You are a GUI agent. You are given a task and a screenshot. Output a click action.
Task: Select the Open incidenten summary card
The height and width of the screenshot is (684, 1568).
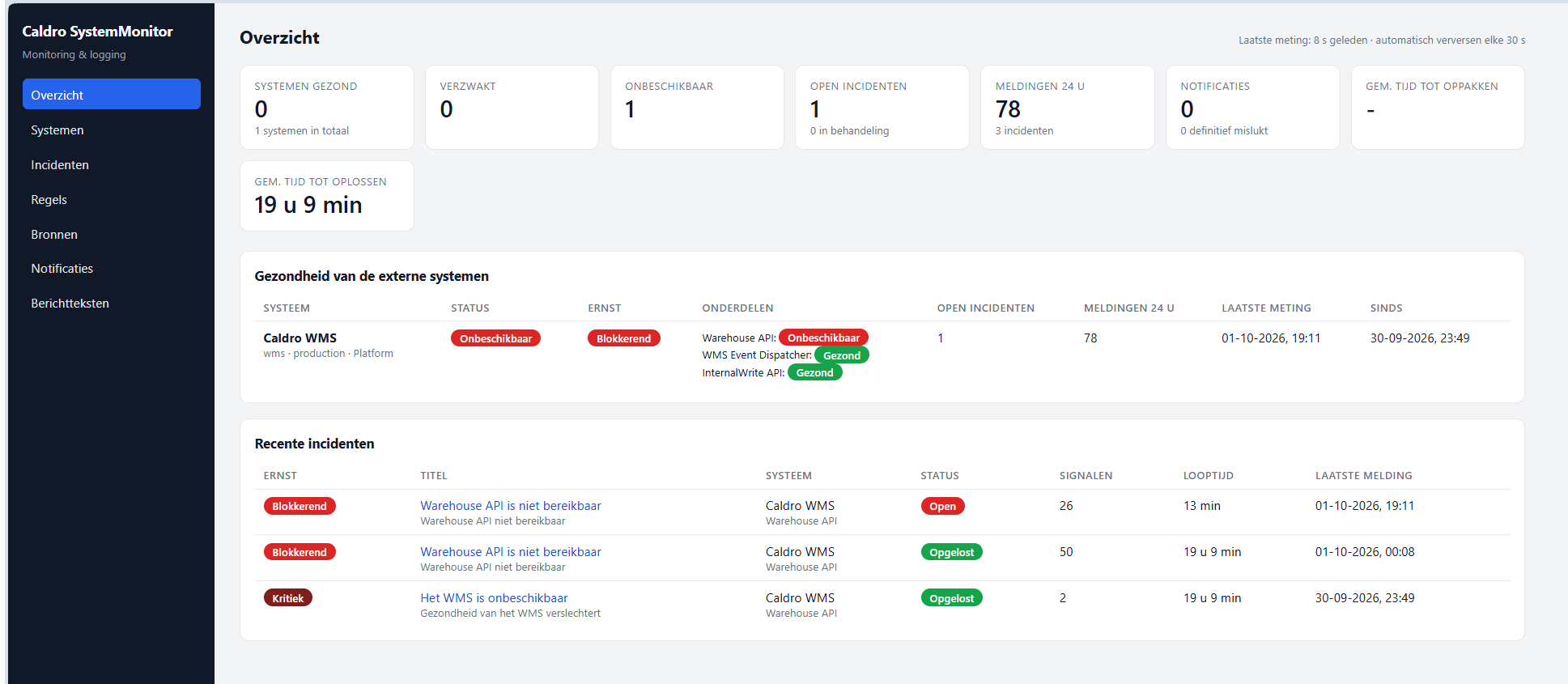(x=882, y=107)
